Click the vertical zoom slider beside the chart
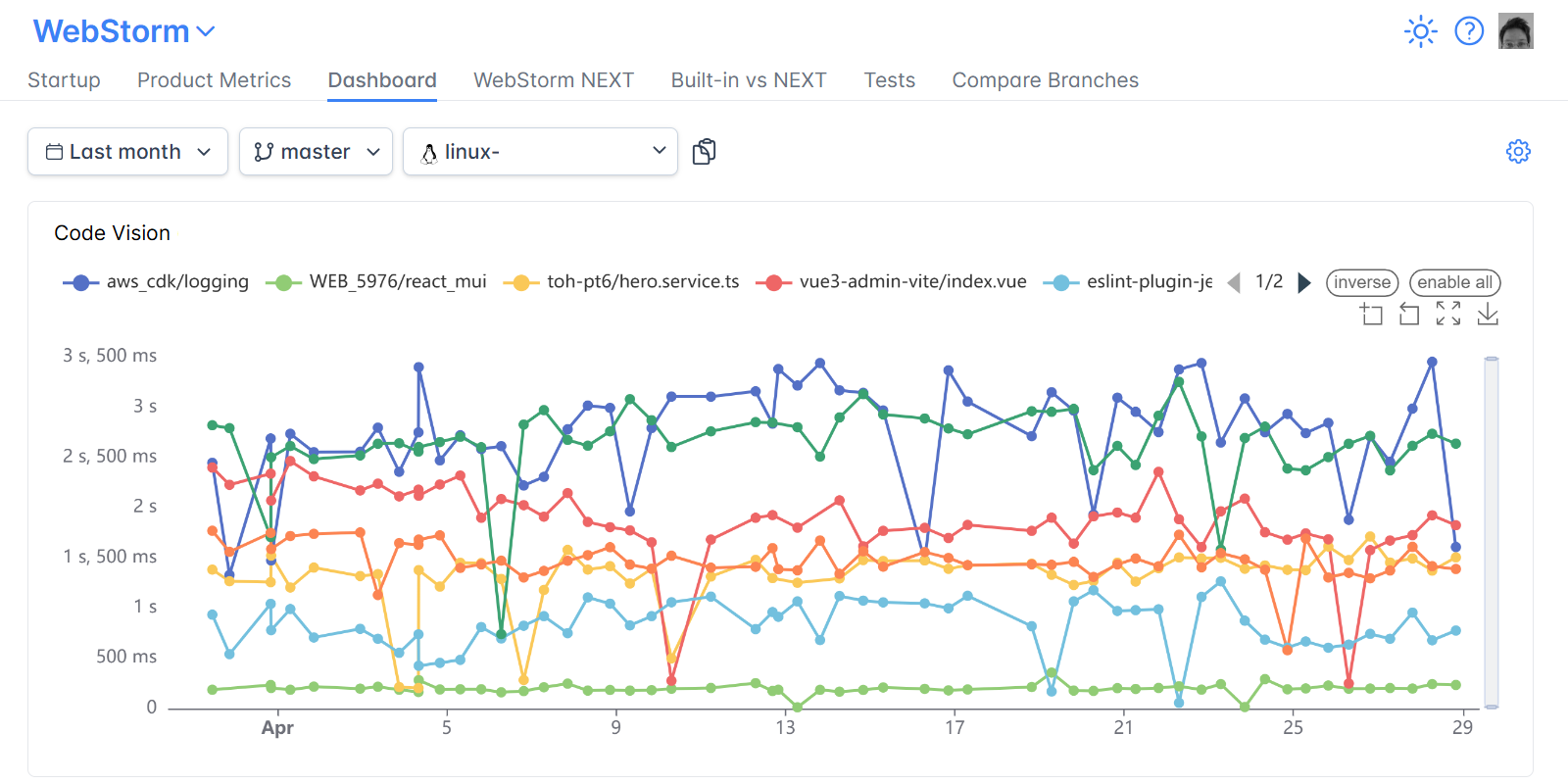The image size is (1568, 784). pos(1492,532)
